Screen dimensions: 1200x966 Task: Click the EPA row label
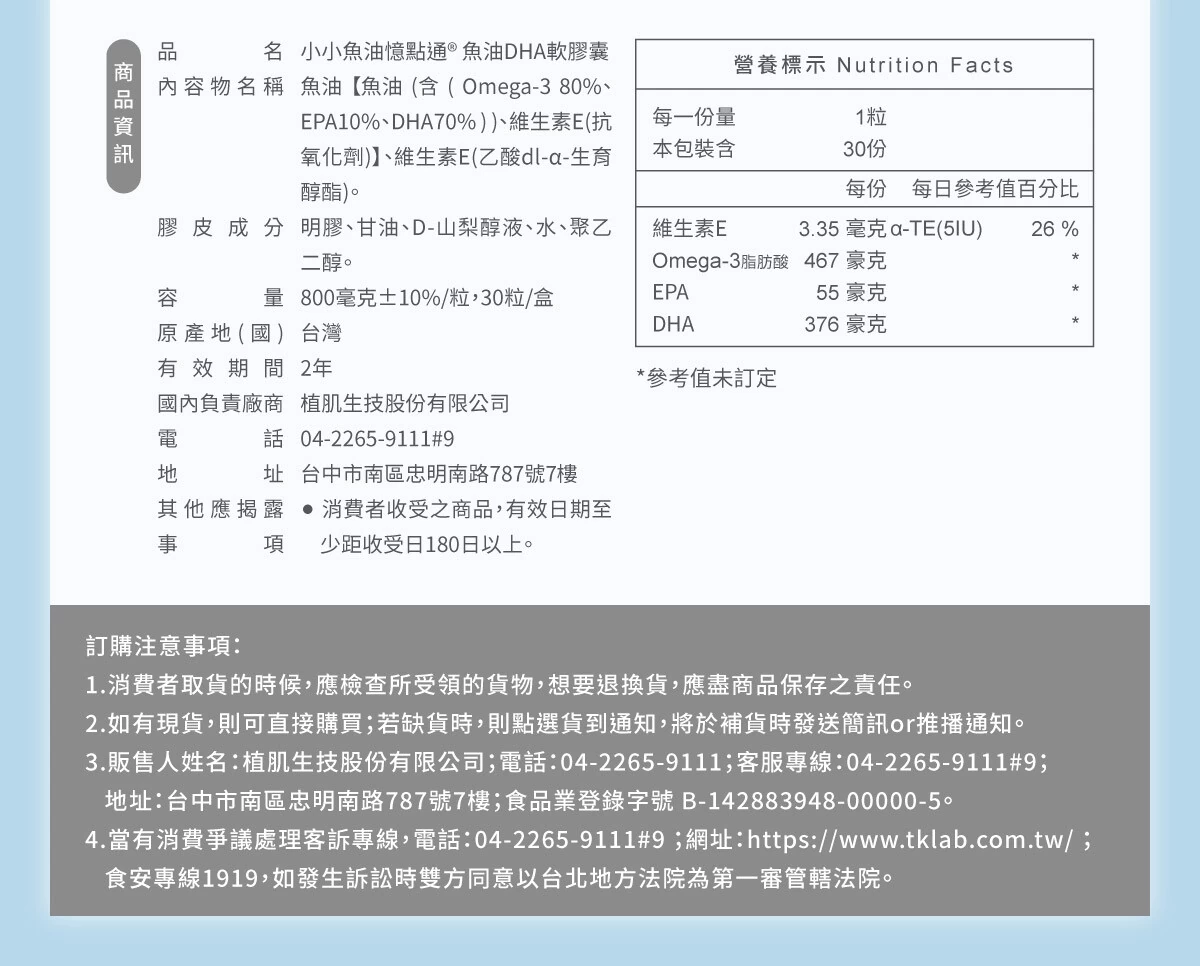tap(671, 293)
